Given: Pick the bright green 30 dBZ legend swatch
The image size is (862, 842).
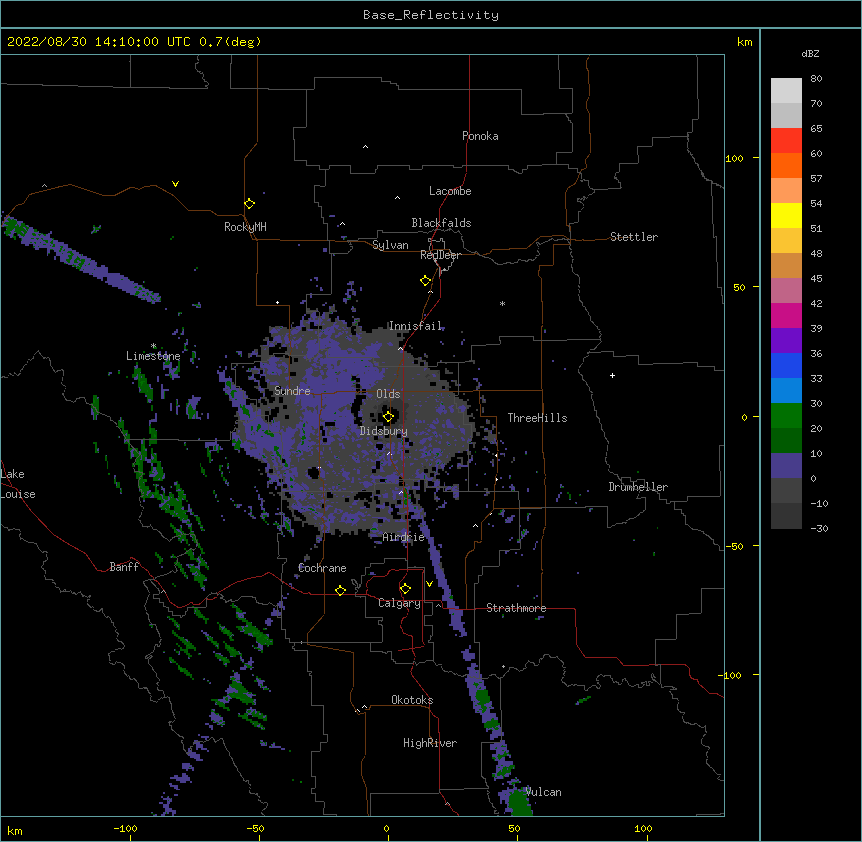Looking at the screenshot, I should [786, 416].
